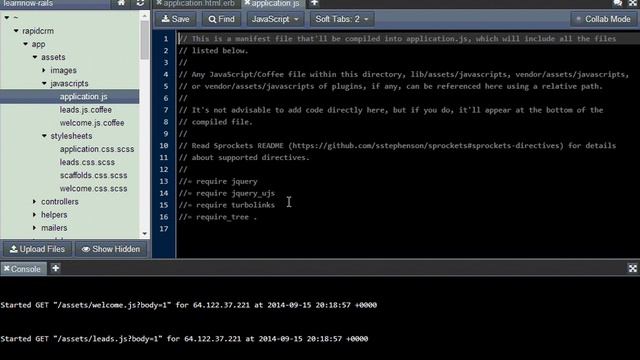Viewport: 640px width, 360px height.
Task: Click the home icon above the file tree
Action: (121, 3)
